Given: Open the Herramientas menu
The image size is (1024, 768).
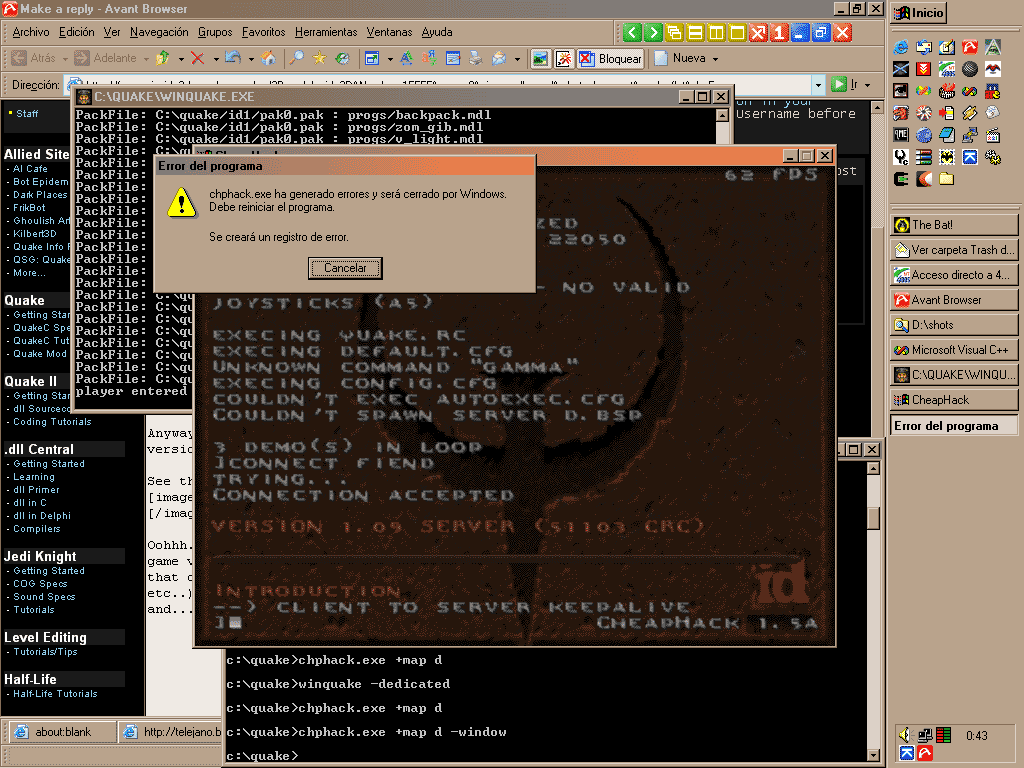Looking at the screenshot, I should click(326, 32).
